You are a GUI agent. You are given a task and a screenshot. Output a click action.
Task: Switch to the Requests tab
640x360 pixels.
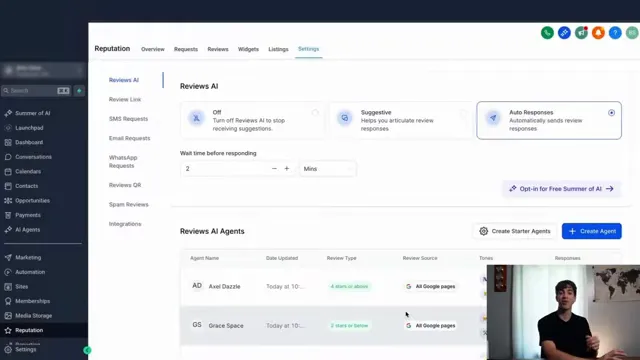pyautogui.click(x=186, y=49)
